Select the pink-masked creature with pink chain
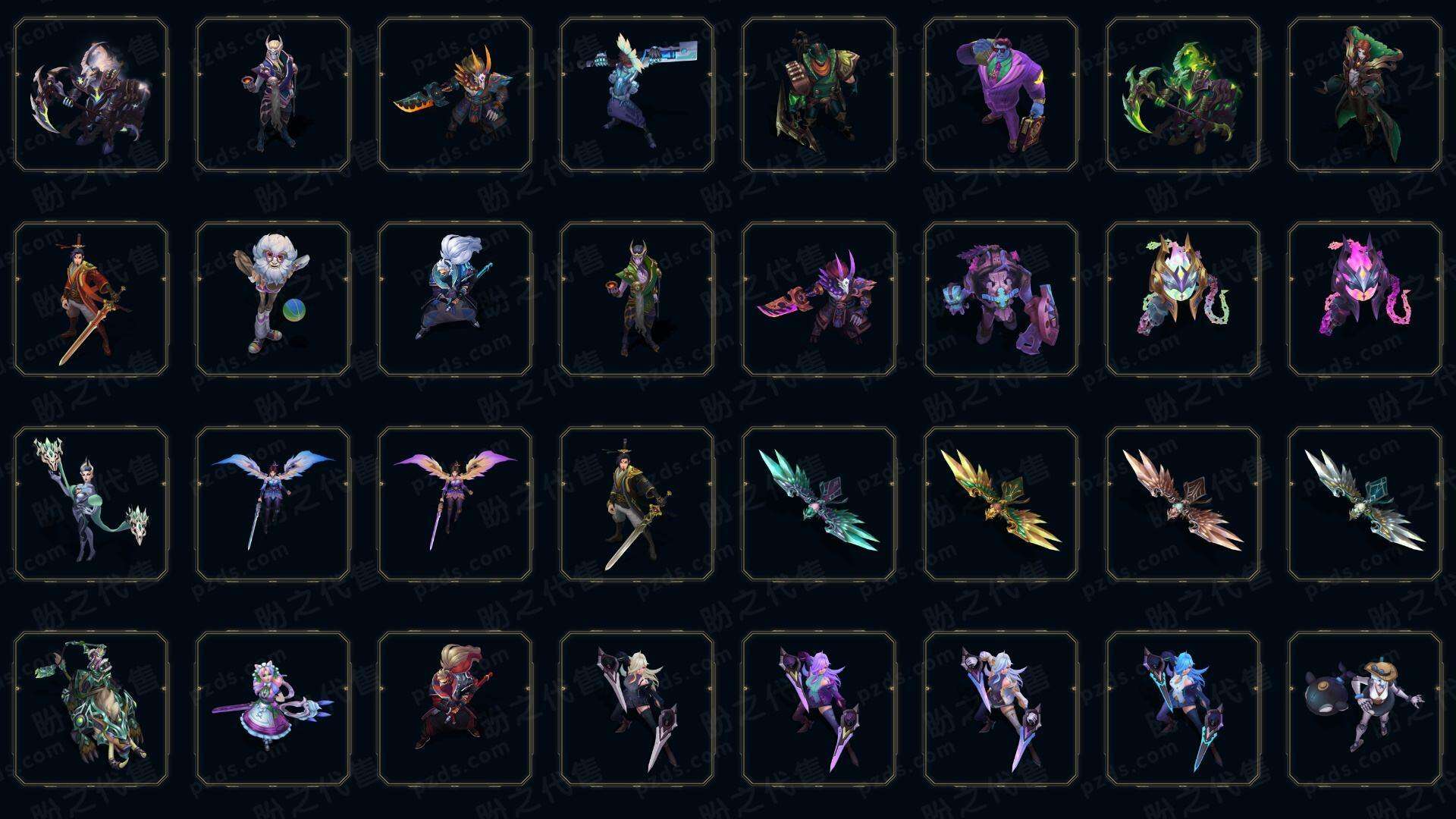 tap(1365, 300)
